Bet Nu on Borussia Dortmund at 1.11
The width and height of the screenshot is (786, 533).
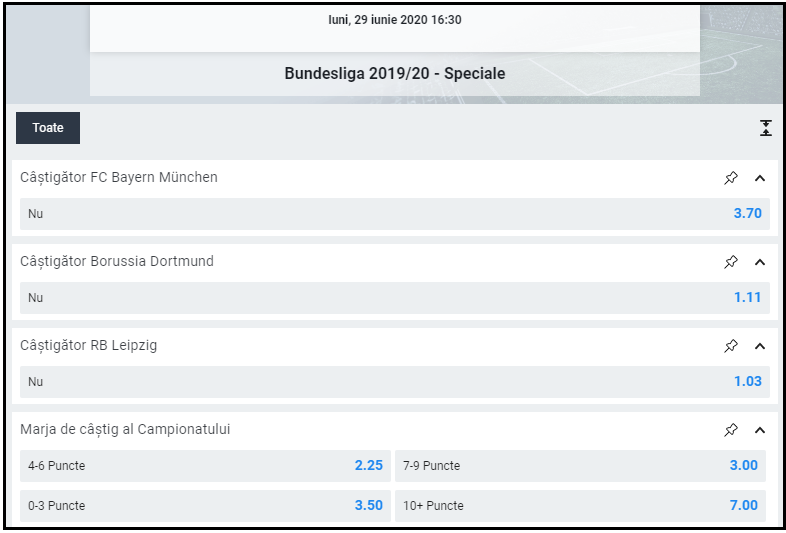pyautogui.click(x=394, y=298)
